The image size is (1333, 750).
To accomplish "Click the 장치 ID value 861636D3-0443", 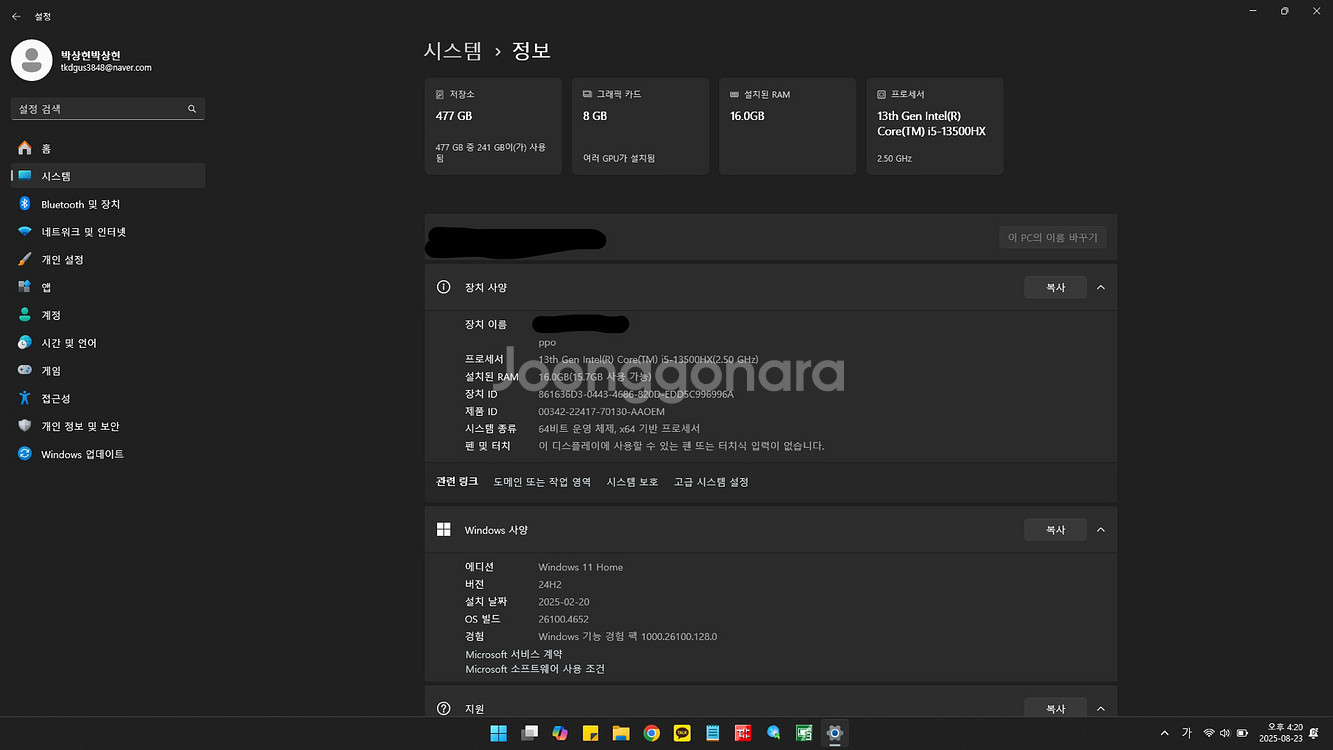I will (x=636, y=394).
